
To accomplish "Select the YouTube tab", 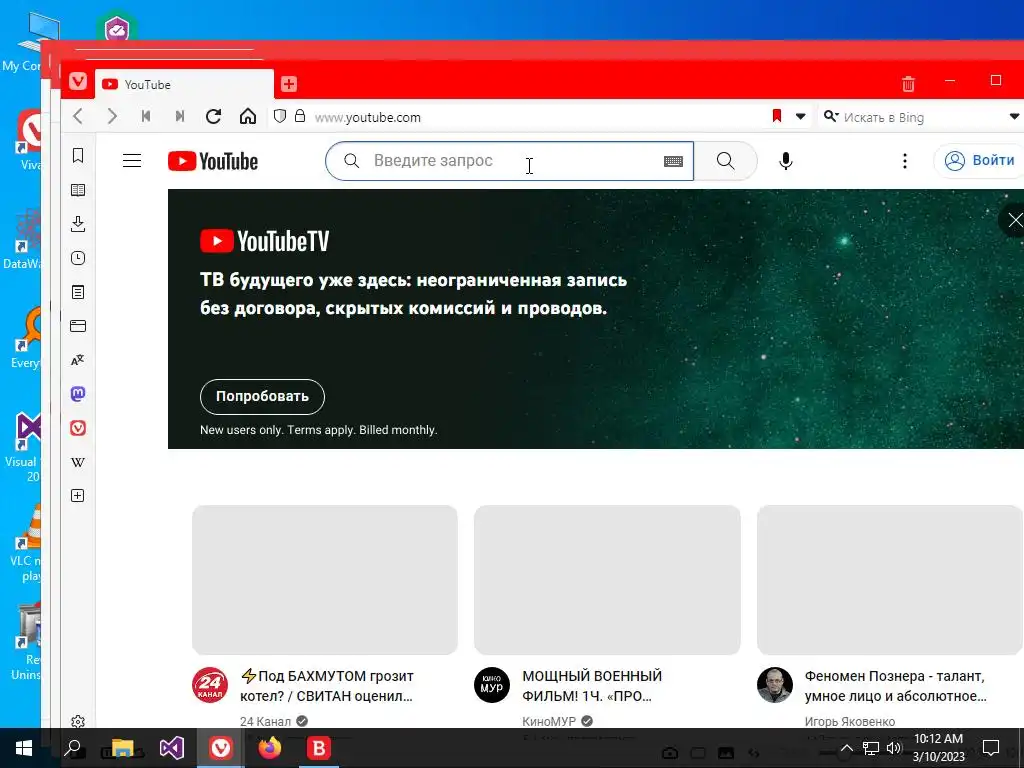I will point(184,84).
